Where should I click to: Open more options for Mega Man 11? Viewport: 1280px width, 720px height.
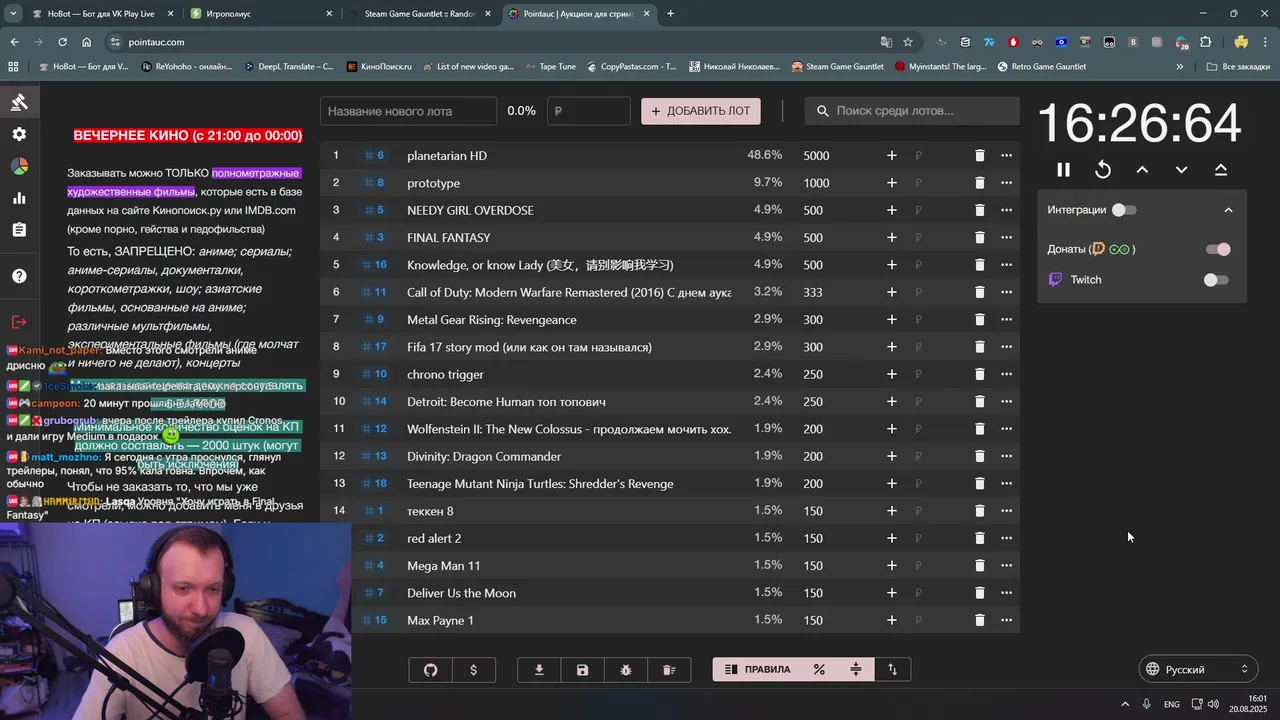click(1006, 566)
